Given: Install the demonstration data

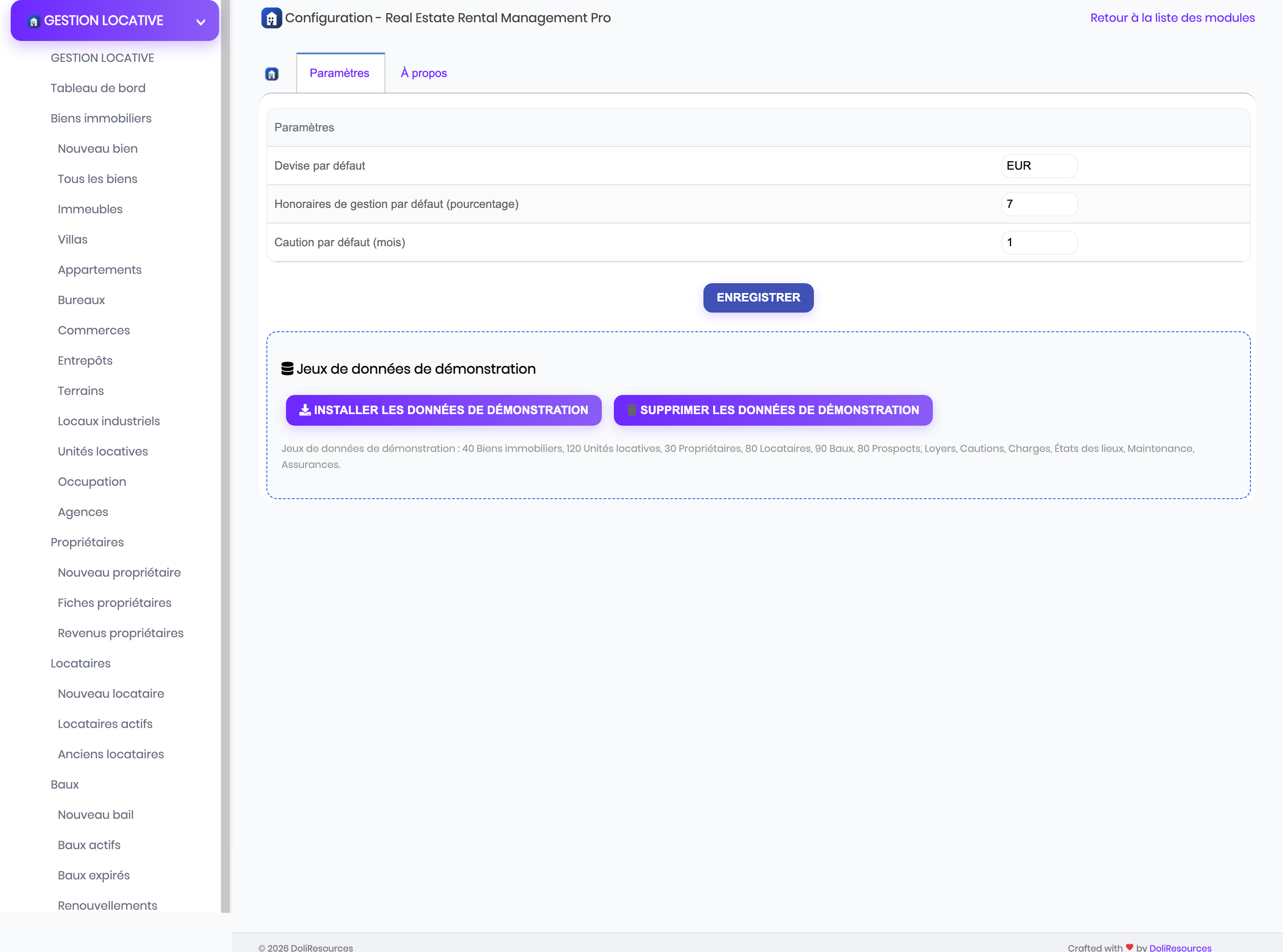Looking at the screenshot, I should (443, 410).
